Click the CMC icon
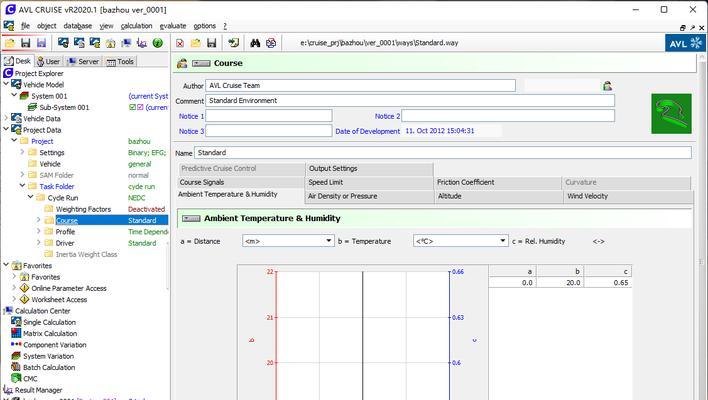Image resolution: width=708 pixels, height=400 pixels. coord(16,378)
